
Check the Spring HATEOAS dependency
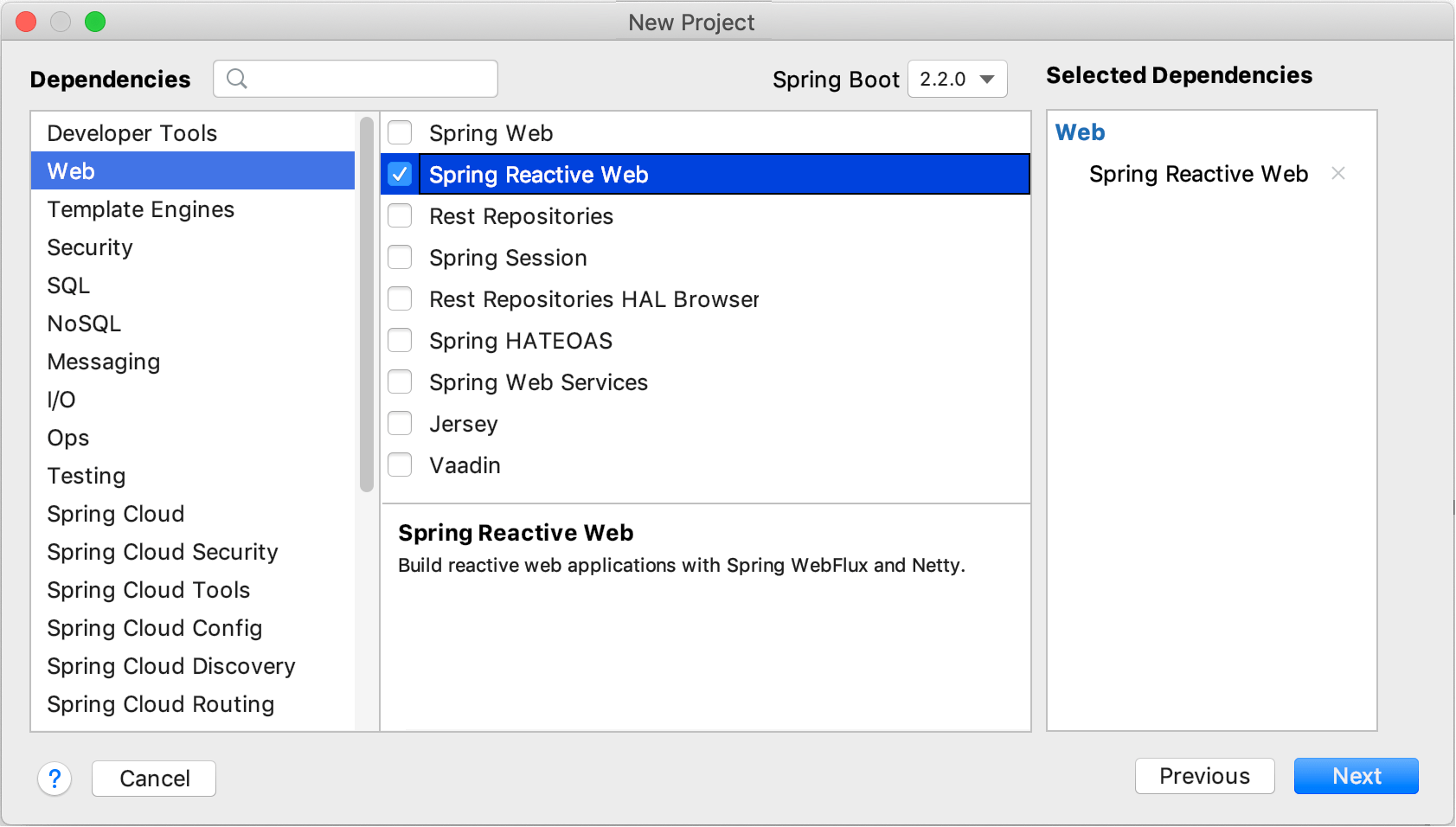click(400, 340)
